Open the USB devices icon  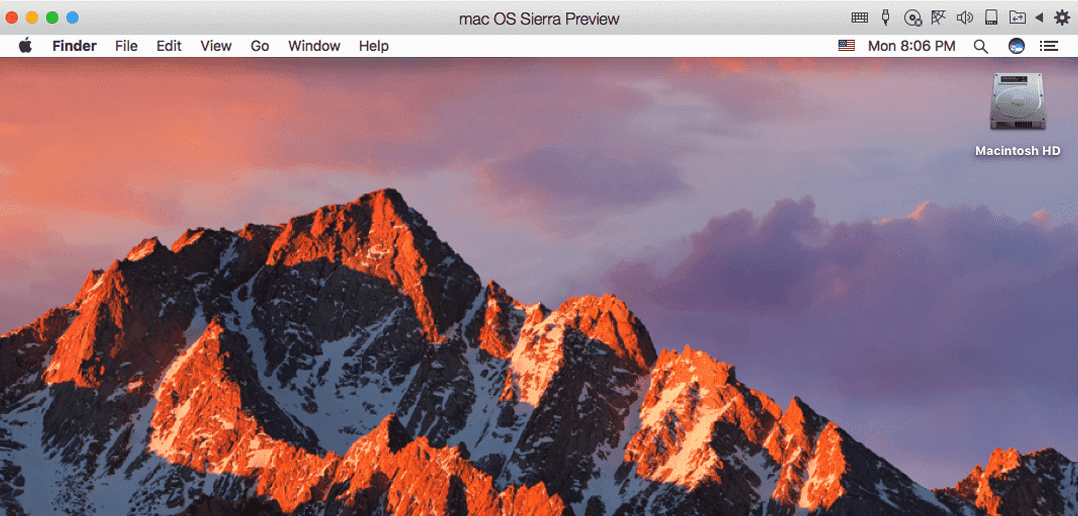tap(886, 17)
